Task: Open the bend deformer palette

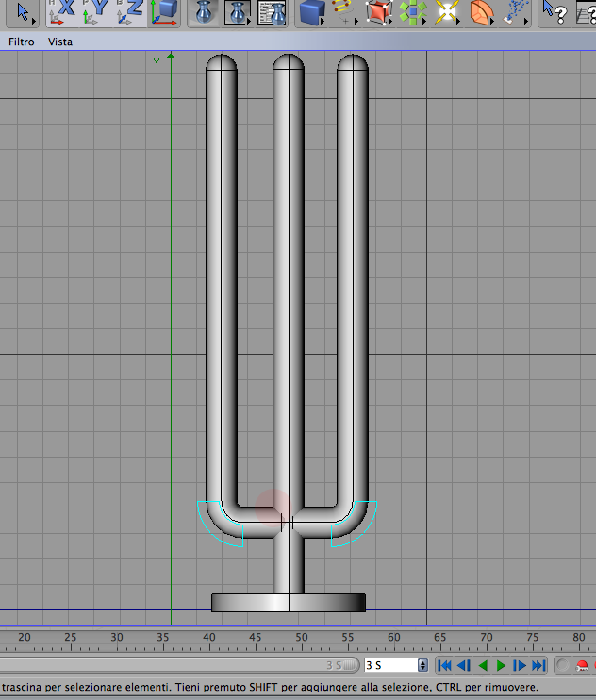Action: click(x=482, y=12)
